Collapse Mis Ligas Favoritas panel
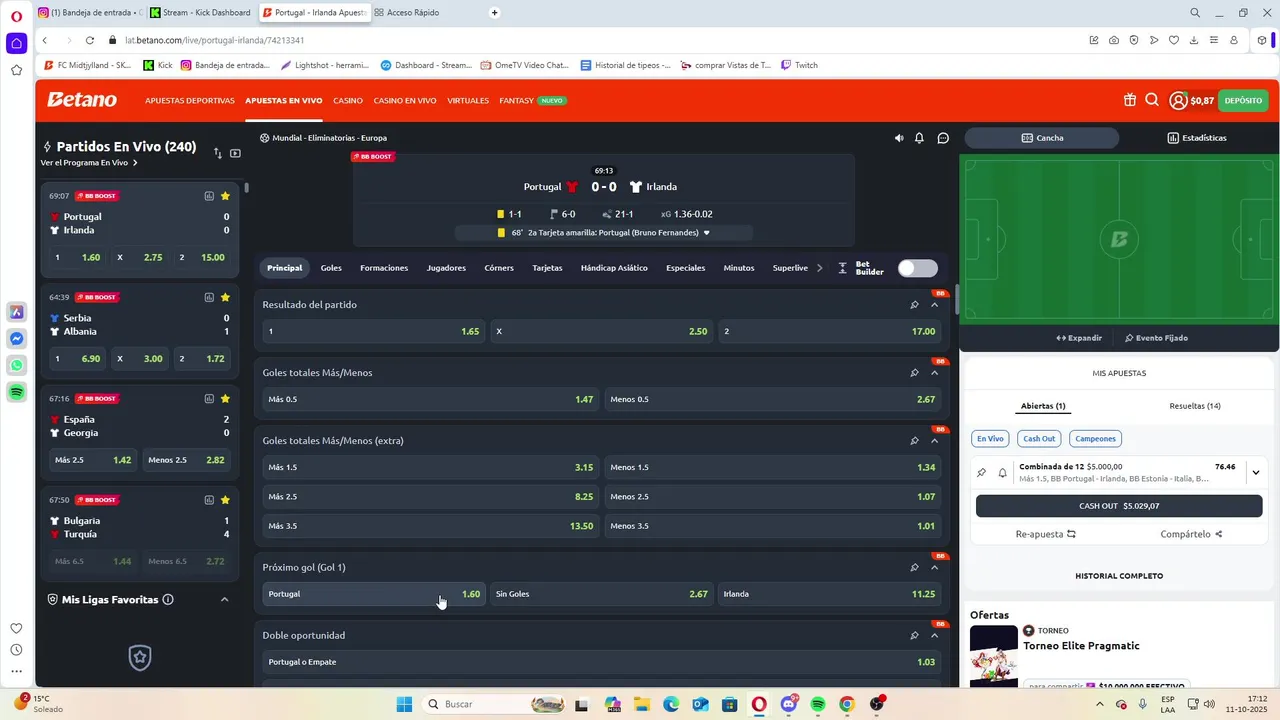 224,600
